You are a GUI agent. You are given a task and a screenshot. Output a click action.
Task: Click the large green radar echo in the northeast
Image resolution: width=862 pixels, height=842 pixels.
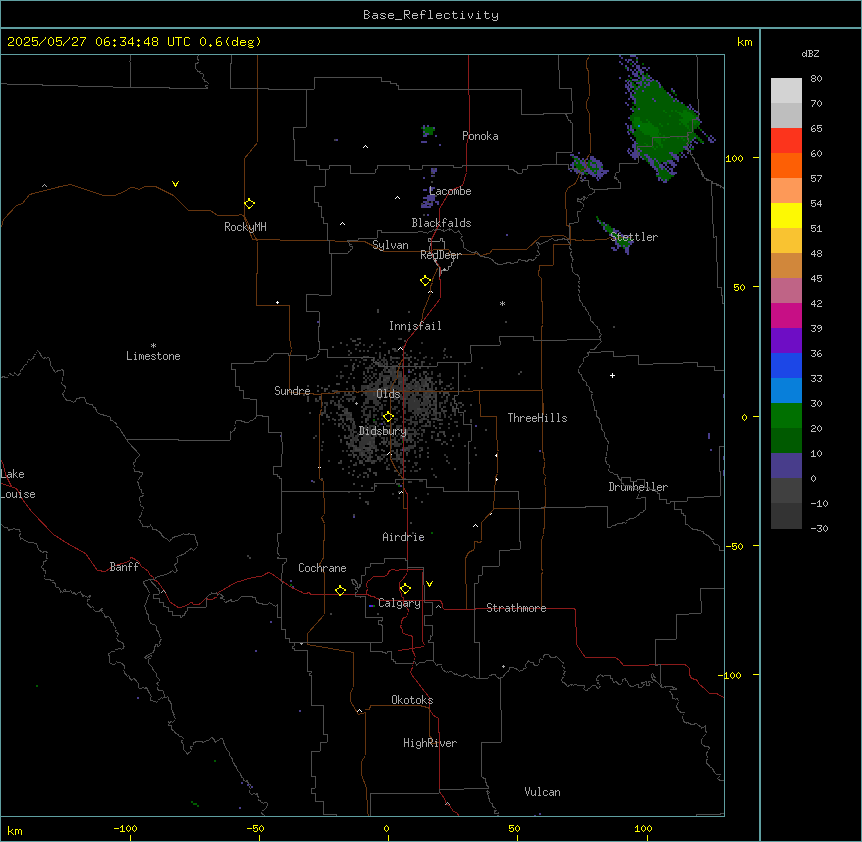coord(663,124)
